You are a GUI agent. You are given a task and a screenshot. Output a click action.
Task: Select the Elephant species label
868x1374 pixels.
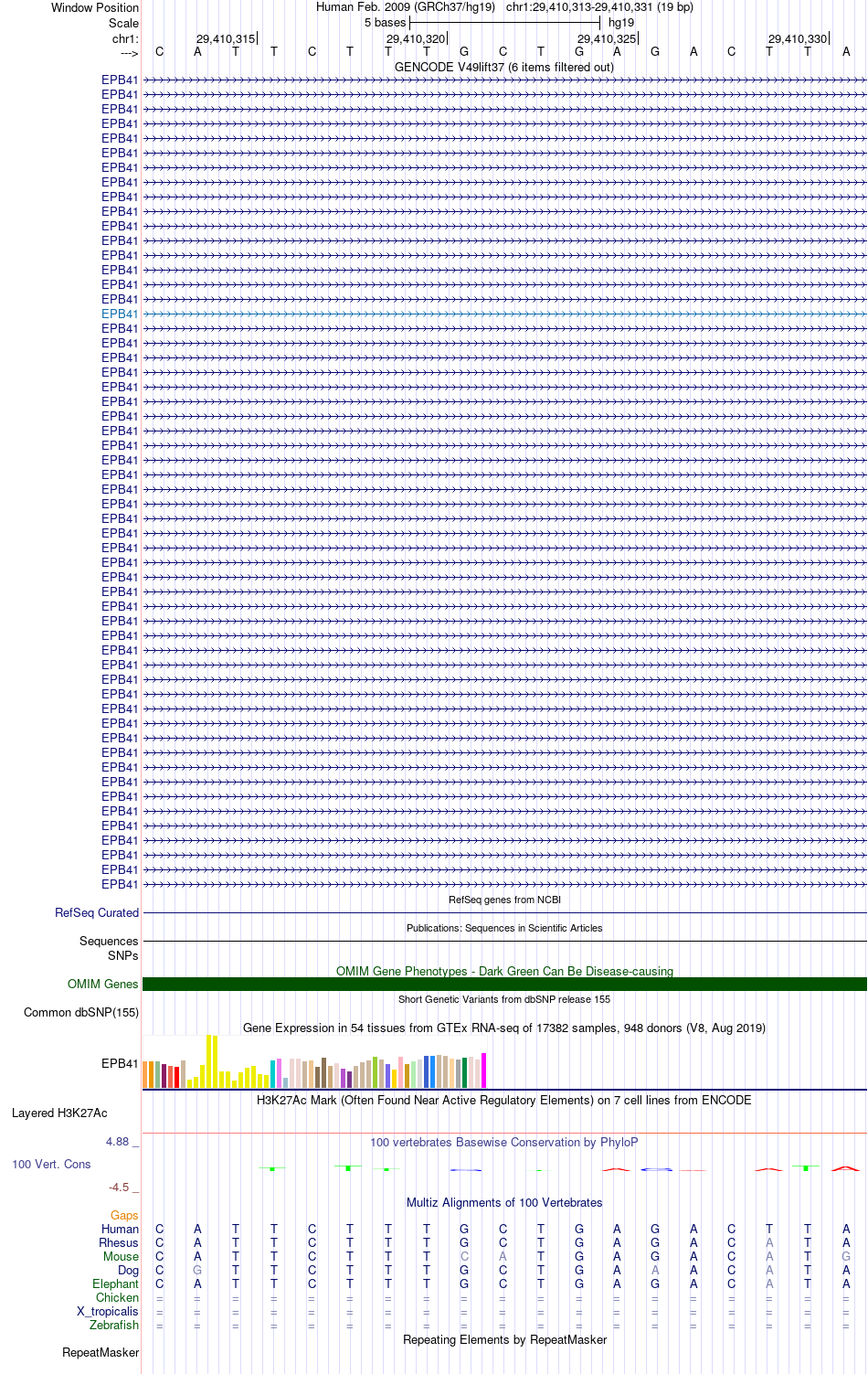coord(115,1283)
